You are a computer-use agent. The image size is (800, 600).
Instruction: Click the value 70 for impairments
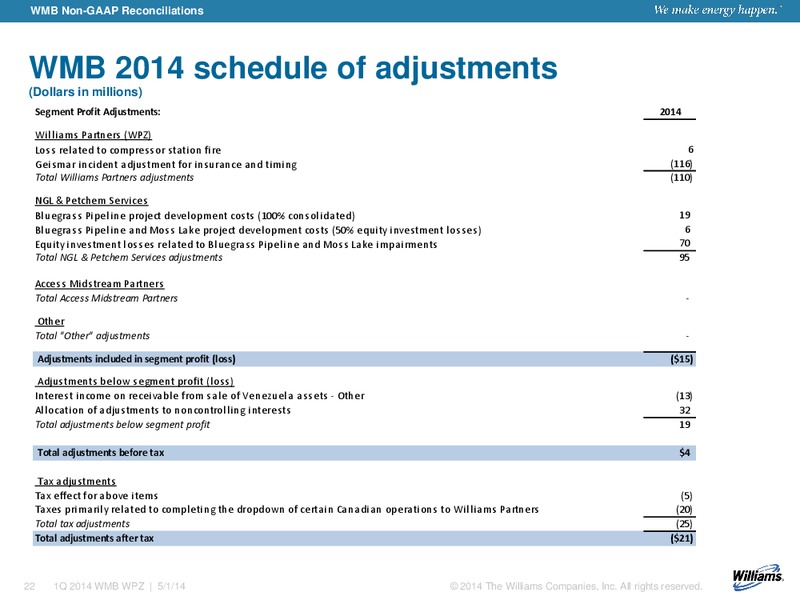pyautogui.click(x=685, y=243)
